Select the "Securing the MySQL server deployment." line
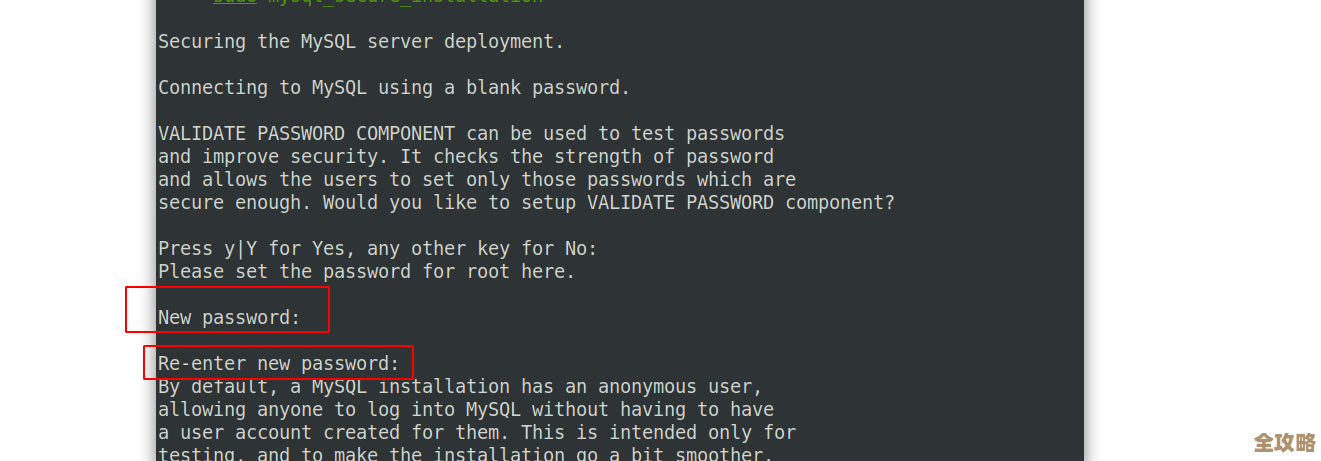 [361, 41]
